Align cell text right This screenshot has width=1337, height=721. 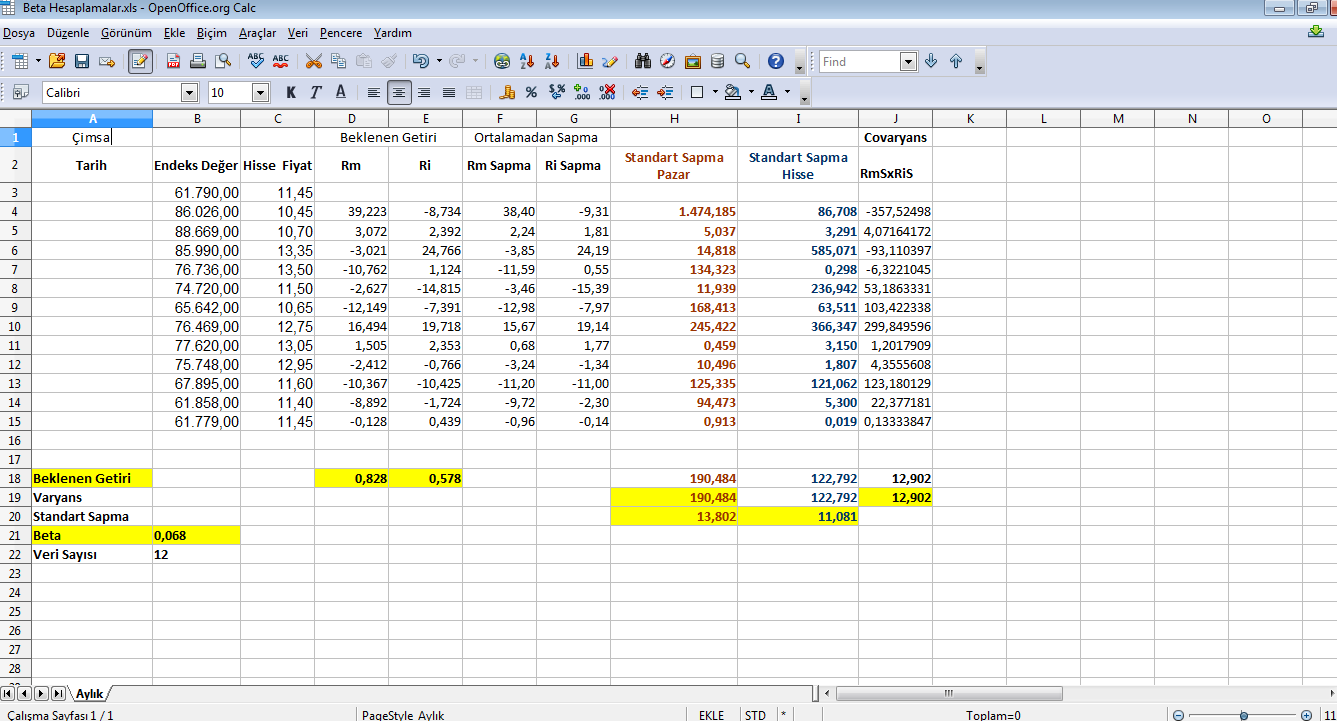[424, 92]
